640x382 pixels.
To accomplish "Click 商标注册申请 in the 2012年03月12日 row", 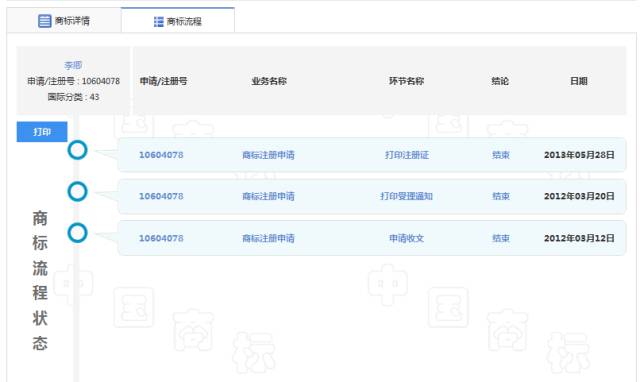I will coord(268,238).
